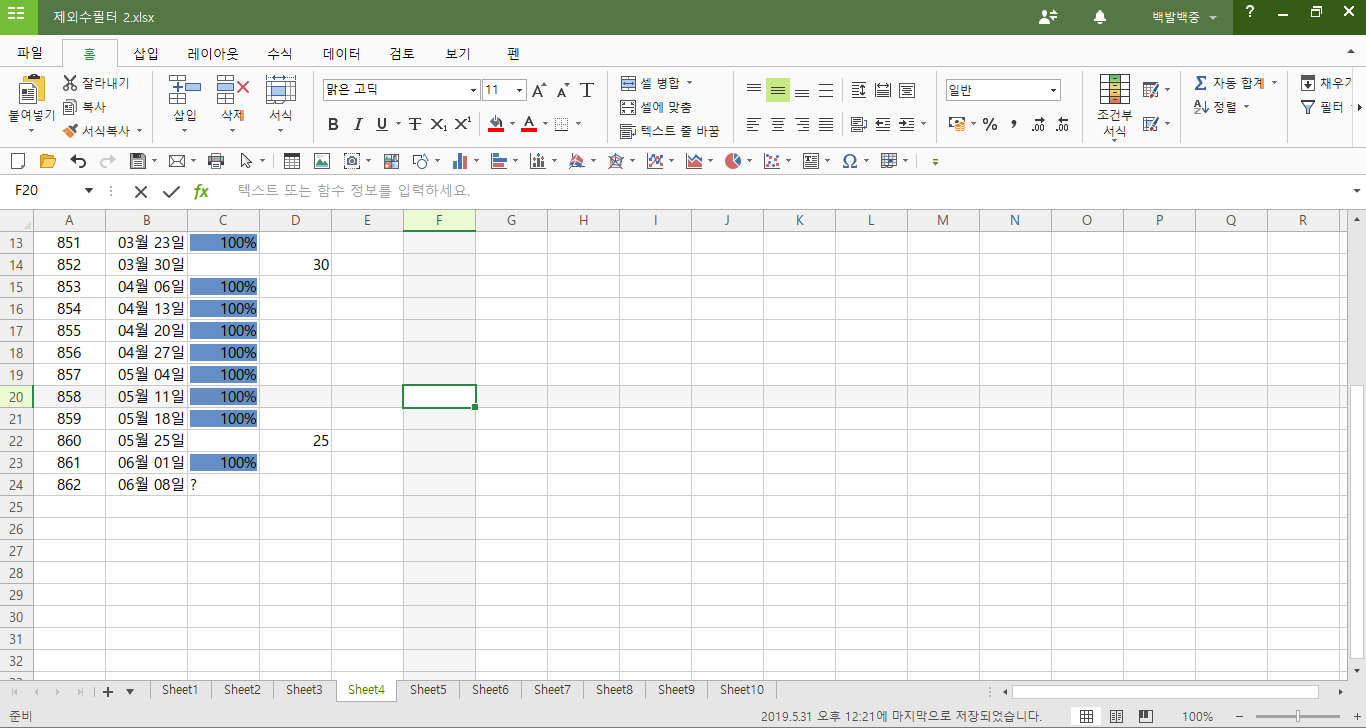
Task: Click the Format Painter (서식복사) brush icon
Action: tap(70, 130)
